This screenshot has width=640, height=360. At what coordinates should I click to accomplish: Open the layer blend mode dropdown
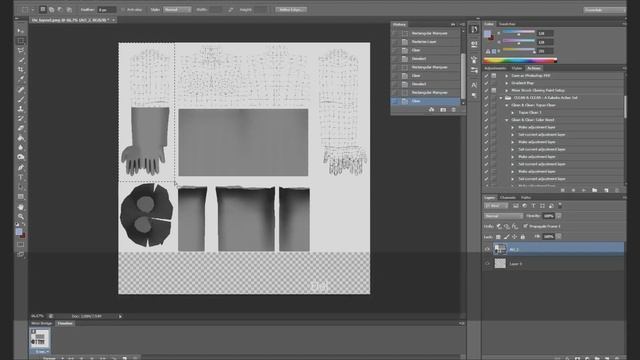click(x=503, y=216)
